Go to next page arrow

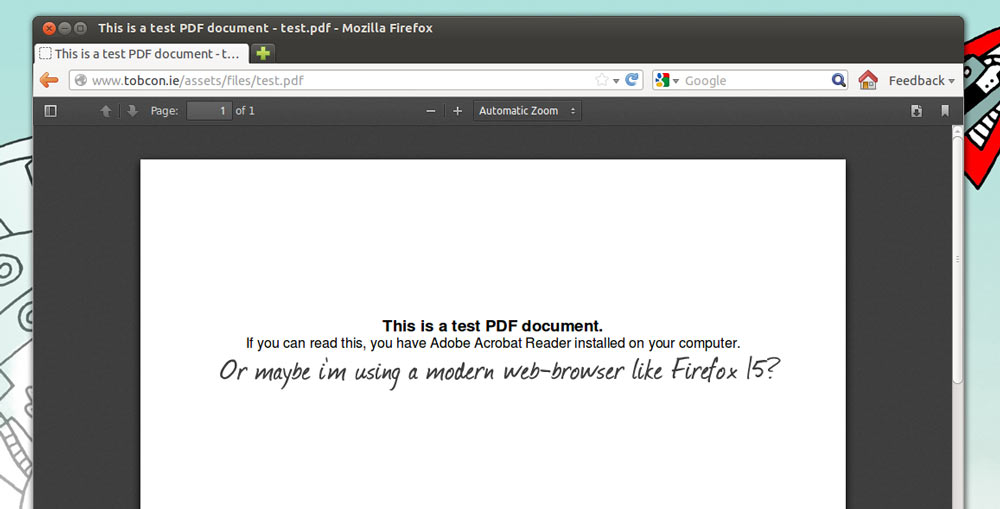click(132, 111)
